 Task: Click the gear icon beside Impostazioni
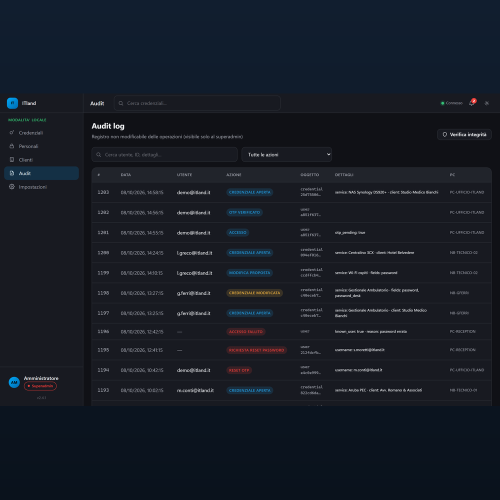(x=12, y=187)
